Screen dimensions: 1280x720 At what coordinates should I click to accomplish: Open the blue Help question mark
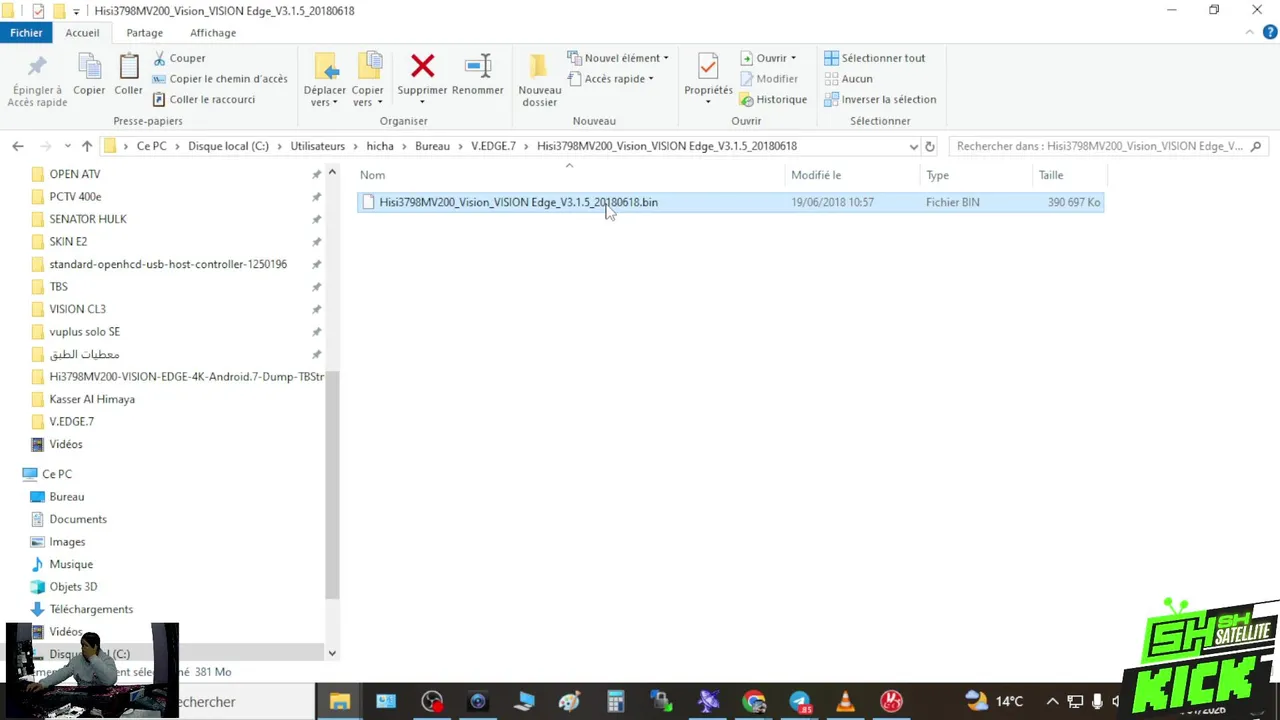tap(1270, 33)
